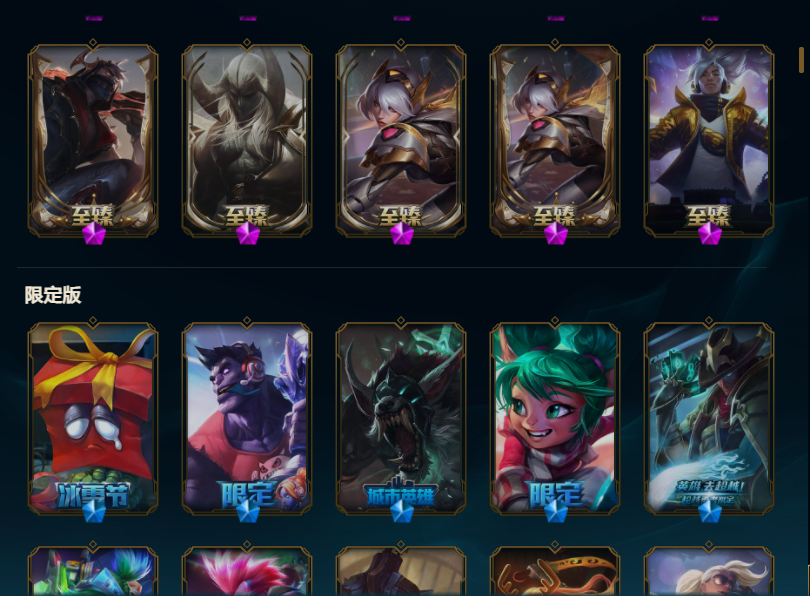Open the gold-jacket white-haired 至臻 skin card
This screenshot has width=810, height=596.
point(709,140)
